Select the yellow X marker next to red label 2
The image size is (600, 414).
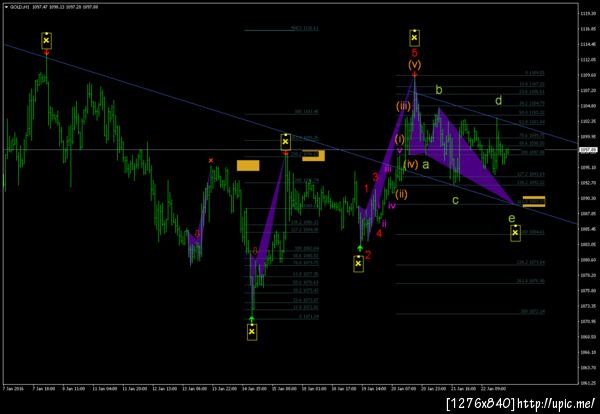tap(358, 264)
